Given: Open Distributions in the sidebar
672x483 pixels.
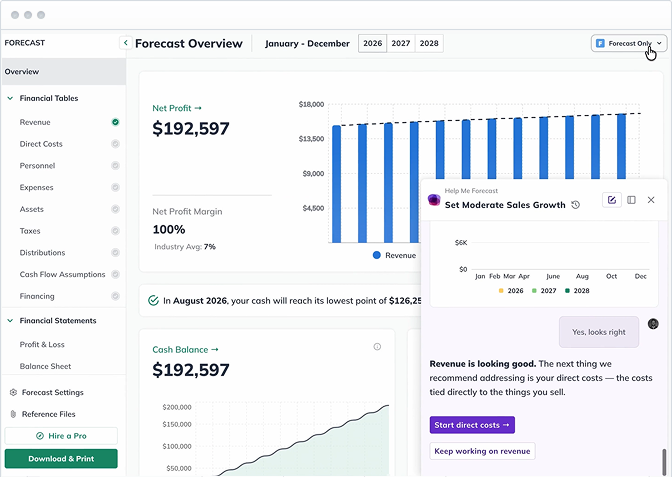Looking at the screenshot, I should pyautogui.click(x=42, y=253).
